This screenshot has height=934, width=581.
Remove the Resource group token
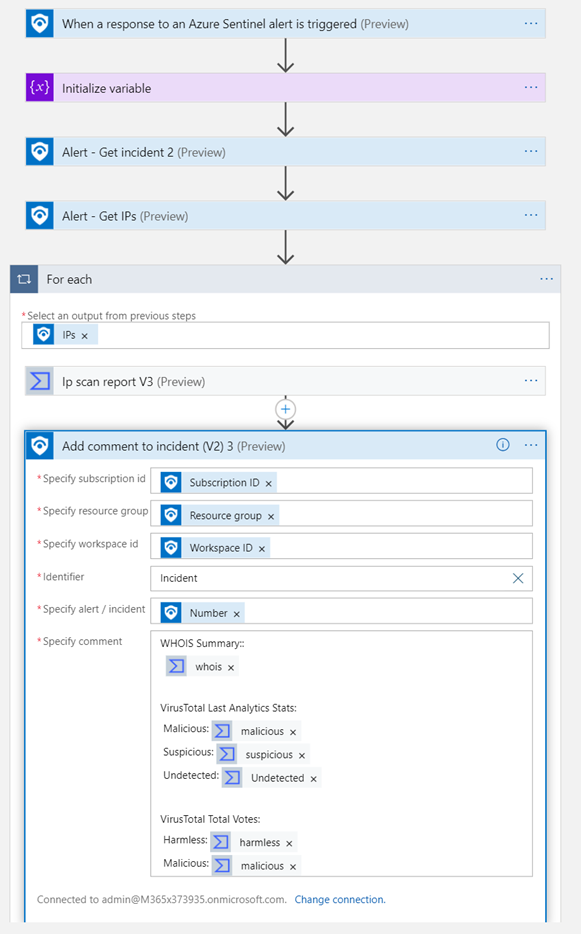(271, 516)
